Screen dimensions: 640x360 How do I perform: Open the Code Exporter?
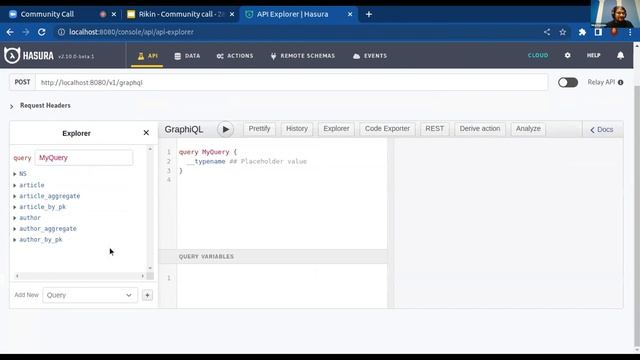(387, 129)
